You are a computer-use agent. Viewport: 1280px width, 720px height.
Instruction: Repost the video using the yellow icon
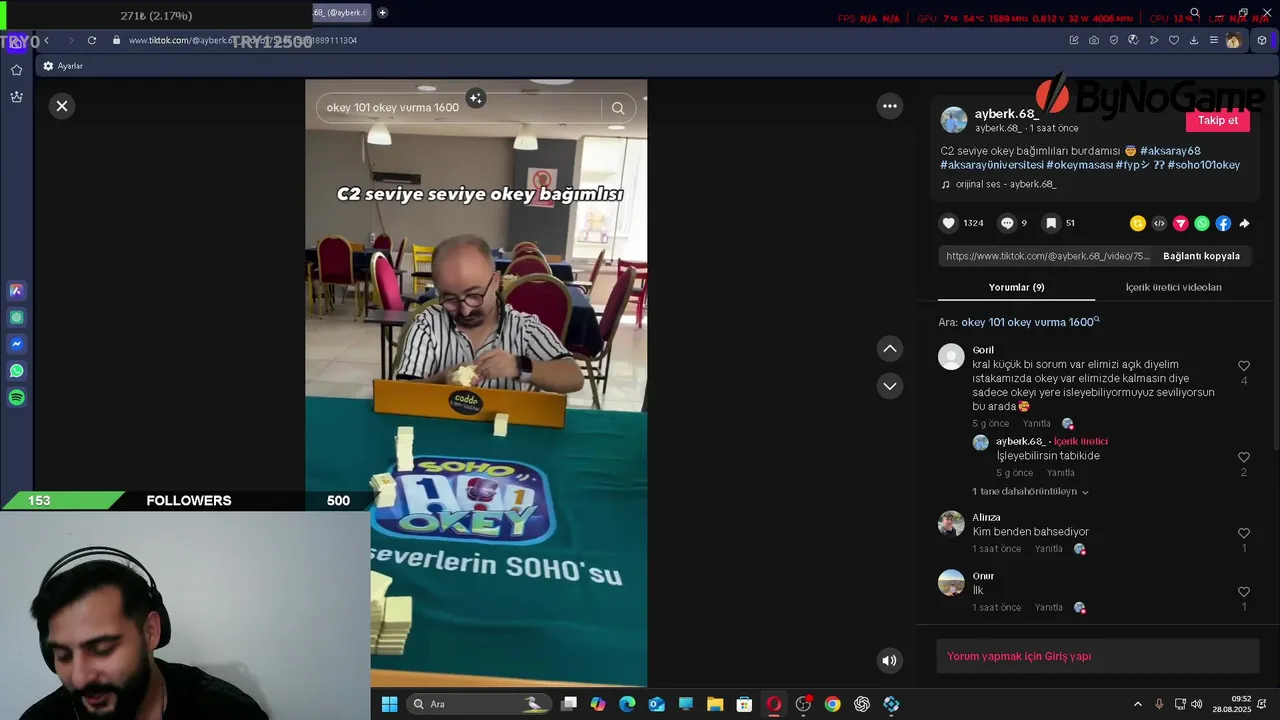coord(1138,223)
